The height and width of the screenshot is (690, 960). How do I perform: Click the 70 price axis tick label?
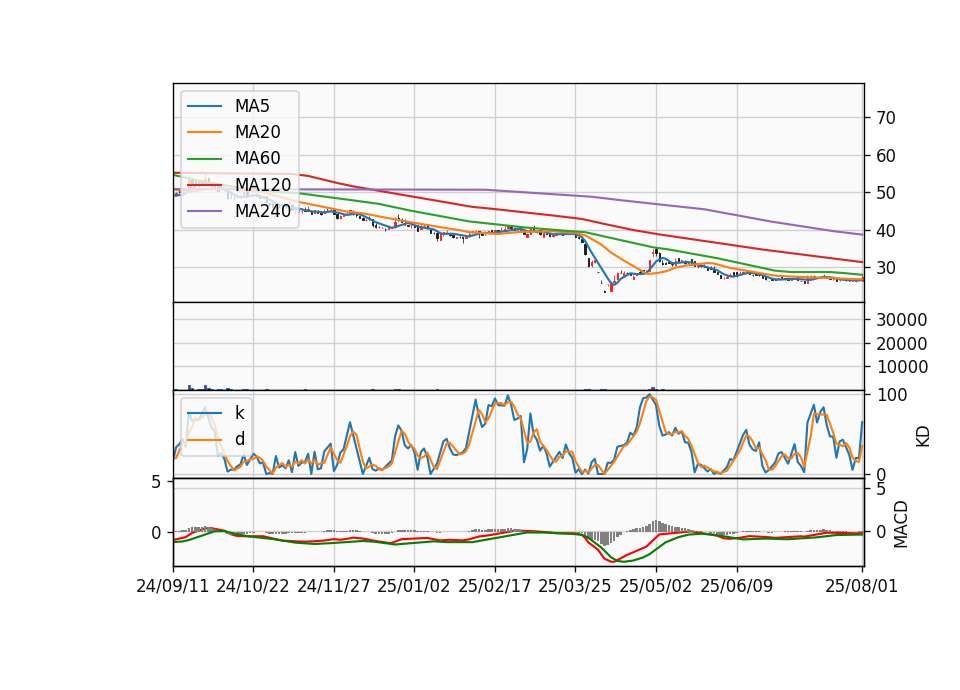pyautogui.click(x=885, y=118)
